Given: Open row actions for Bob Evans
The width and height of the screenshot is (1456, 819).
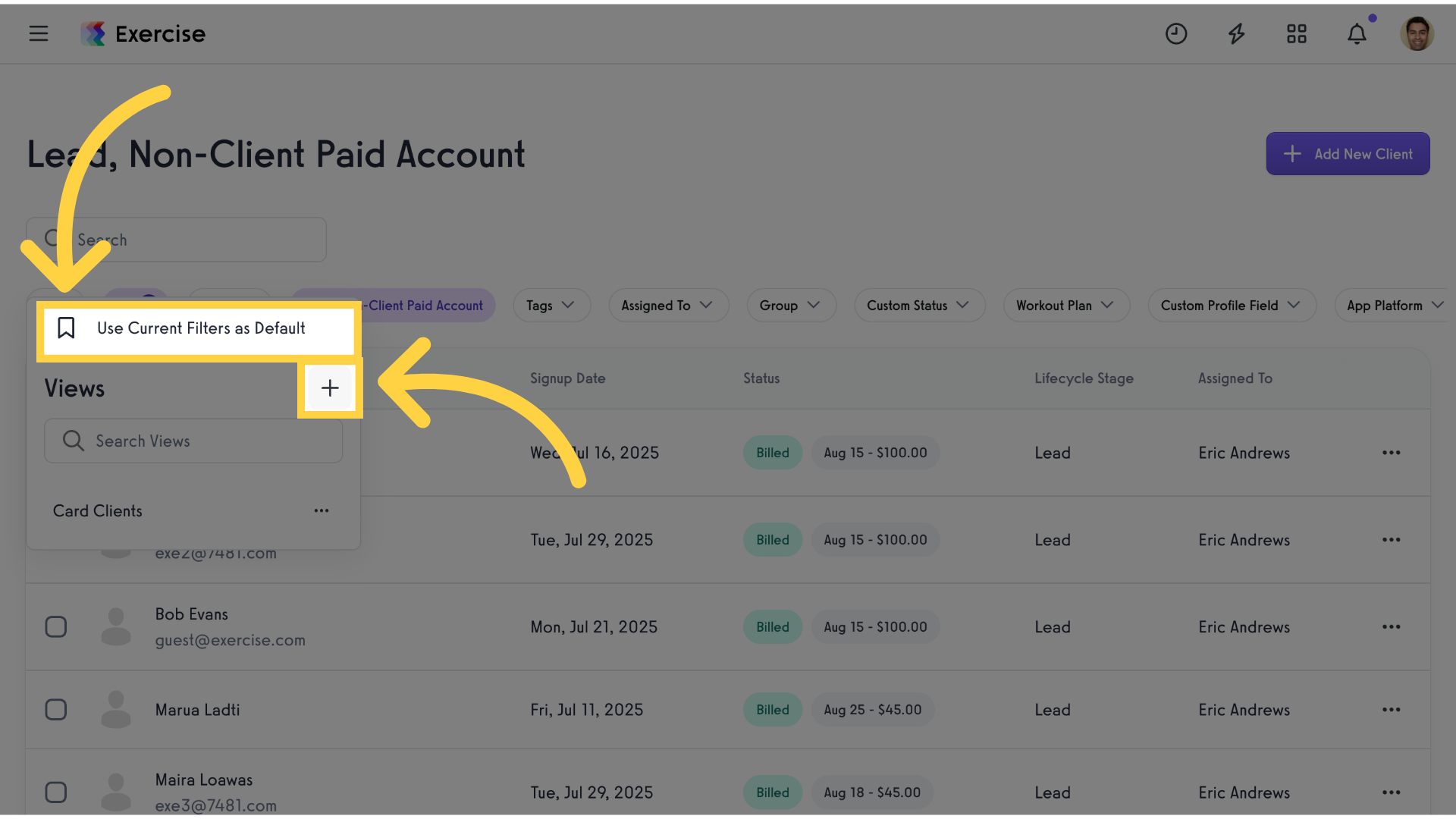Looking at the screenshot, I should (1391, 627).
